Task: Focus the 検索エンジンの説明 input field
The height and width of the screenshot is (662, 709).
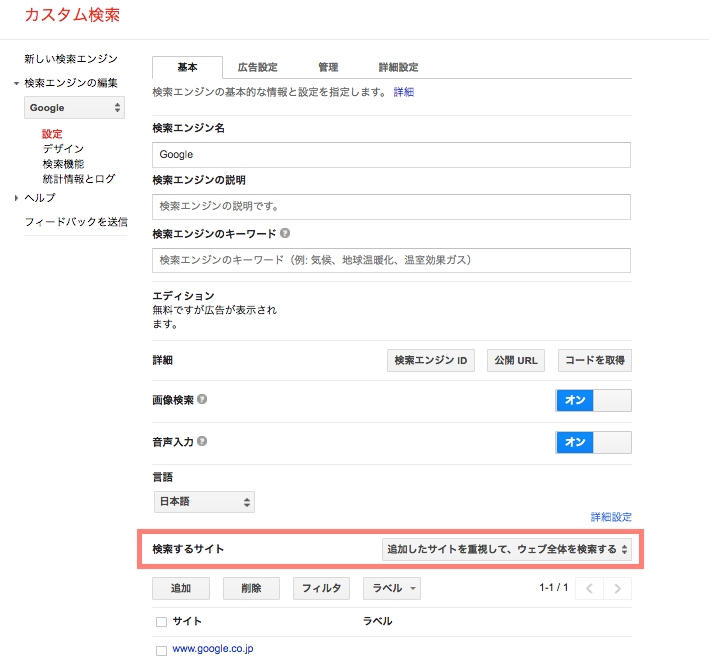Action: pos(392,207)
